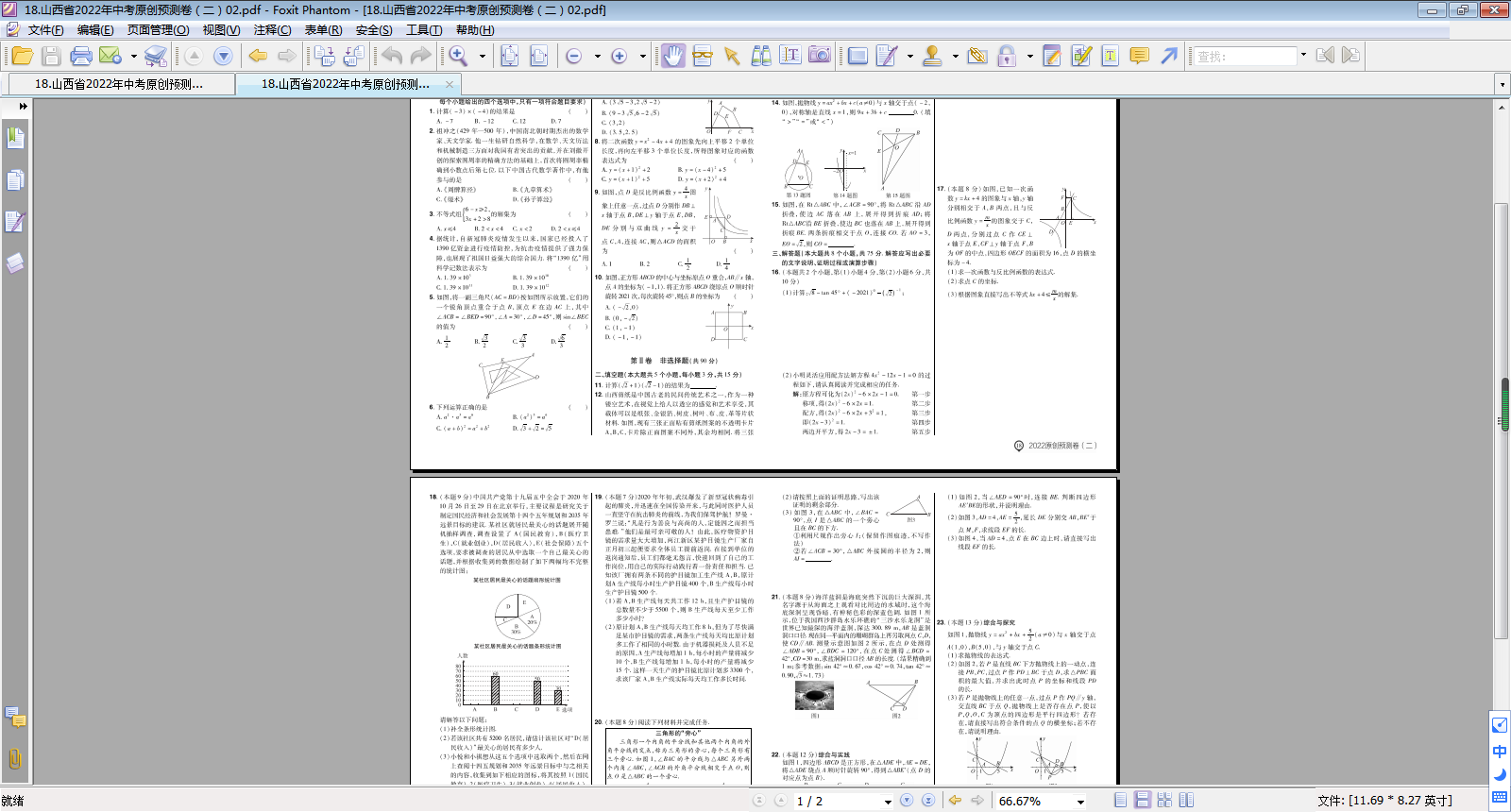
Task: Click the yellow comment note icon
Action: [1140, 56]
